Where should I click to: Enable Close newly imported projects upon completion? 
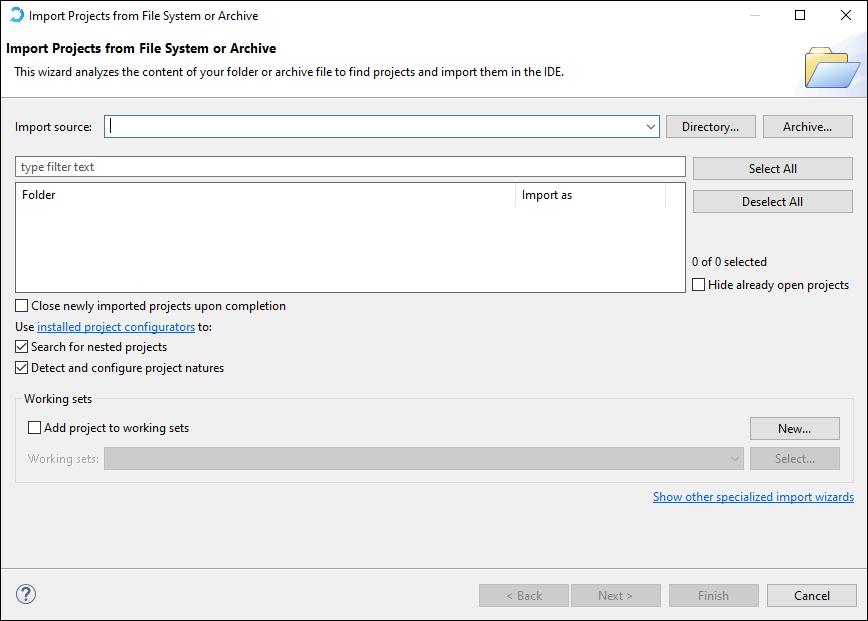[x=22, y=306]
